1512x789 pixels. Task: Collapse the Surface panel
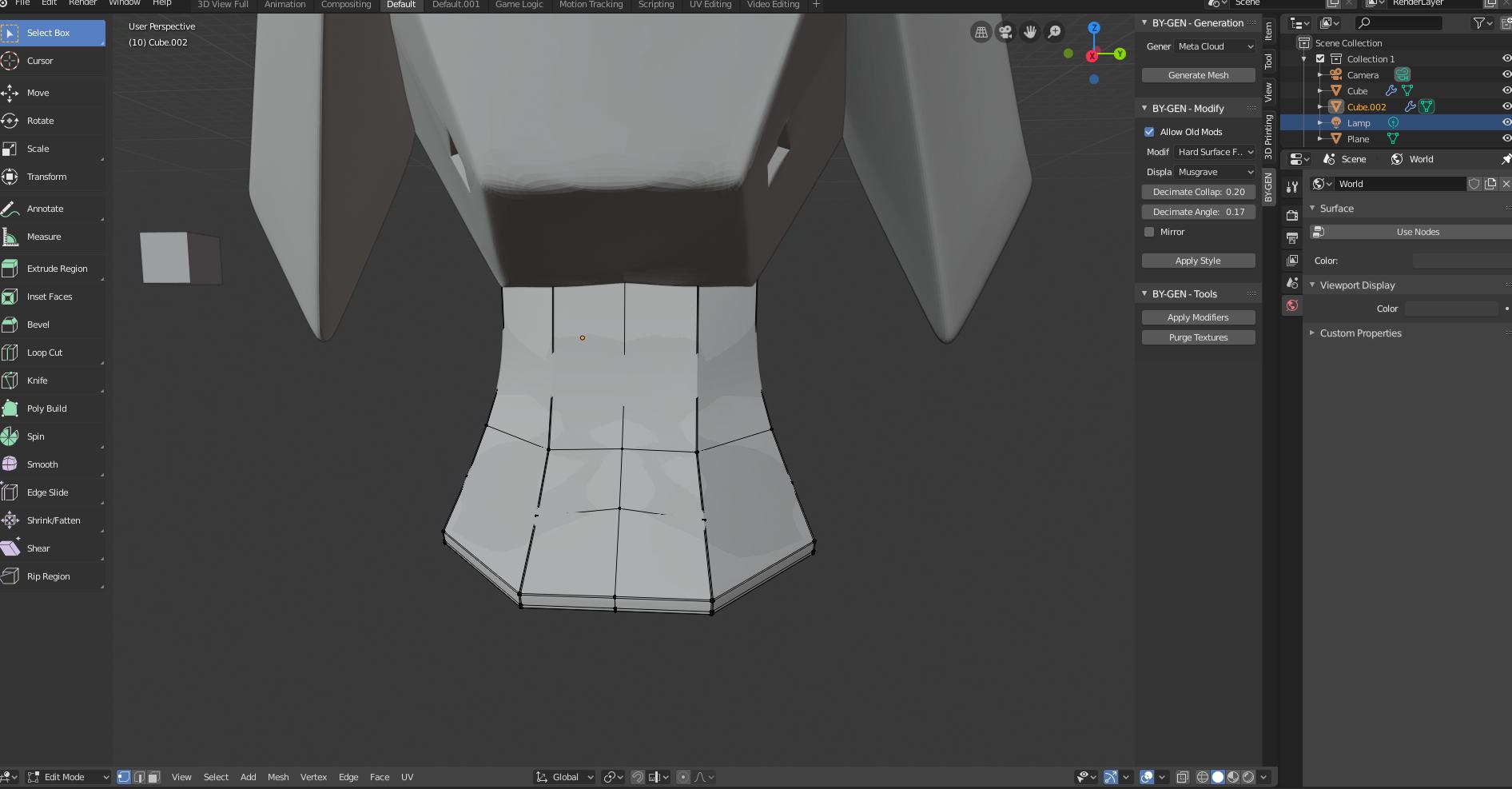coord(1312,209)
